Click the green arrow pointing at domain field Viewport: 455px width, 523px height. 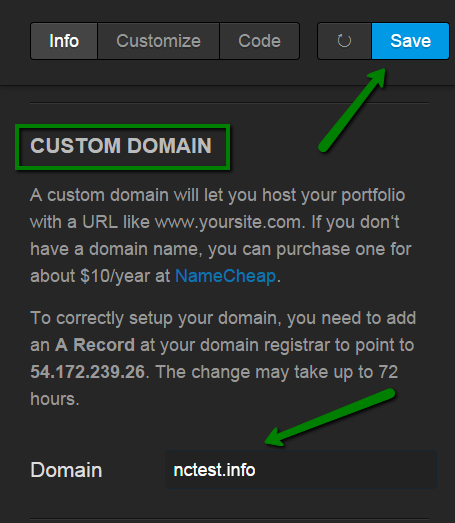330,417
